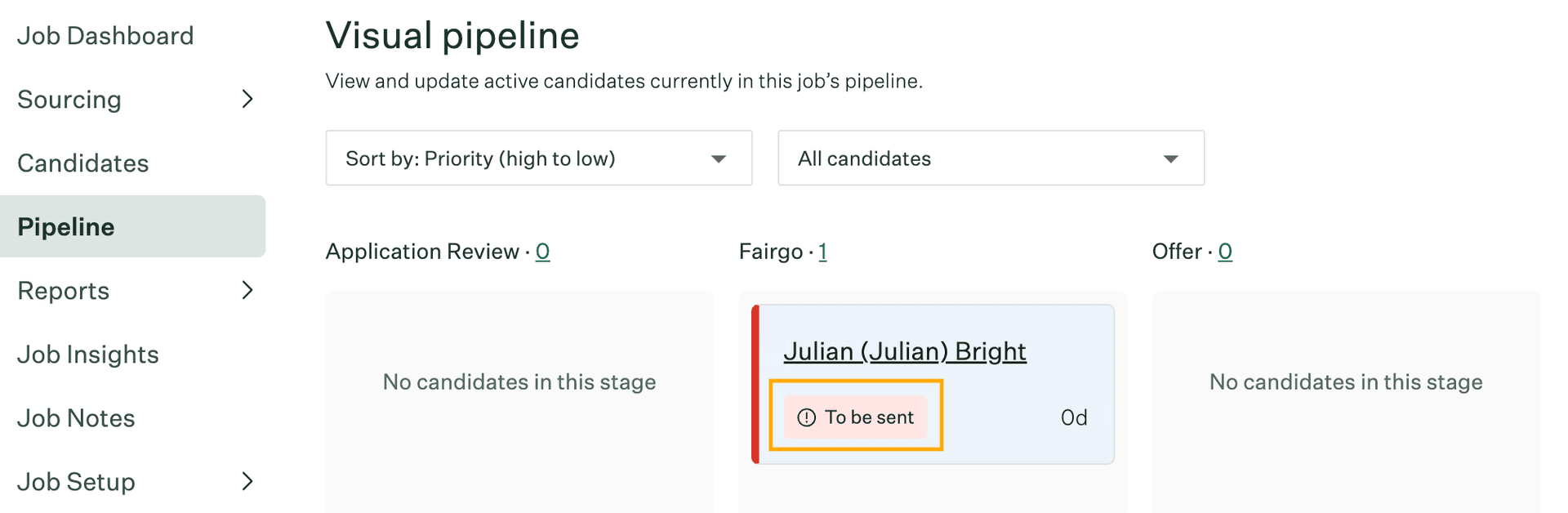
Task: Open the Candidates section
Action: [83, 163]
